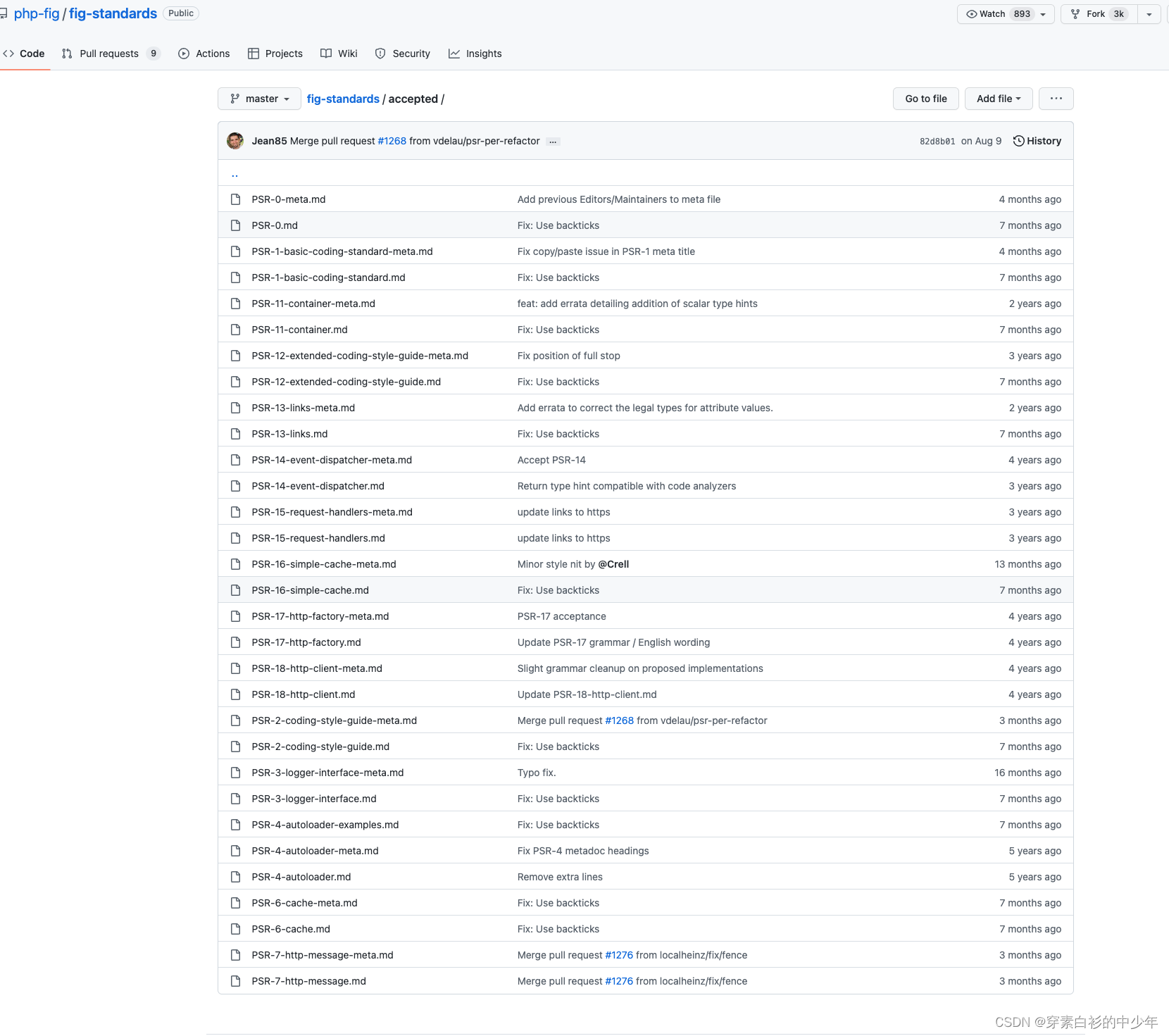The height and width of the screenshot is (1036, 1169).
Task: Click file icon of PSR-17-http-factory-meta.md
Action: [x=236, y=616]
